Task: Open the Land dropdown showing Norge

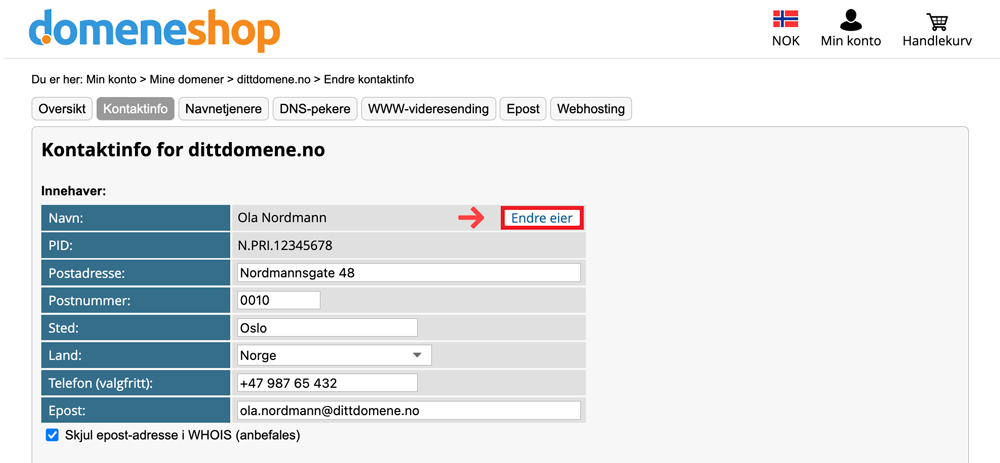Action: (334, 355)
